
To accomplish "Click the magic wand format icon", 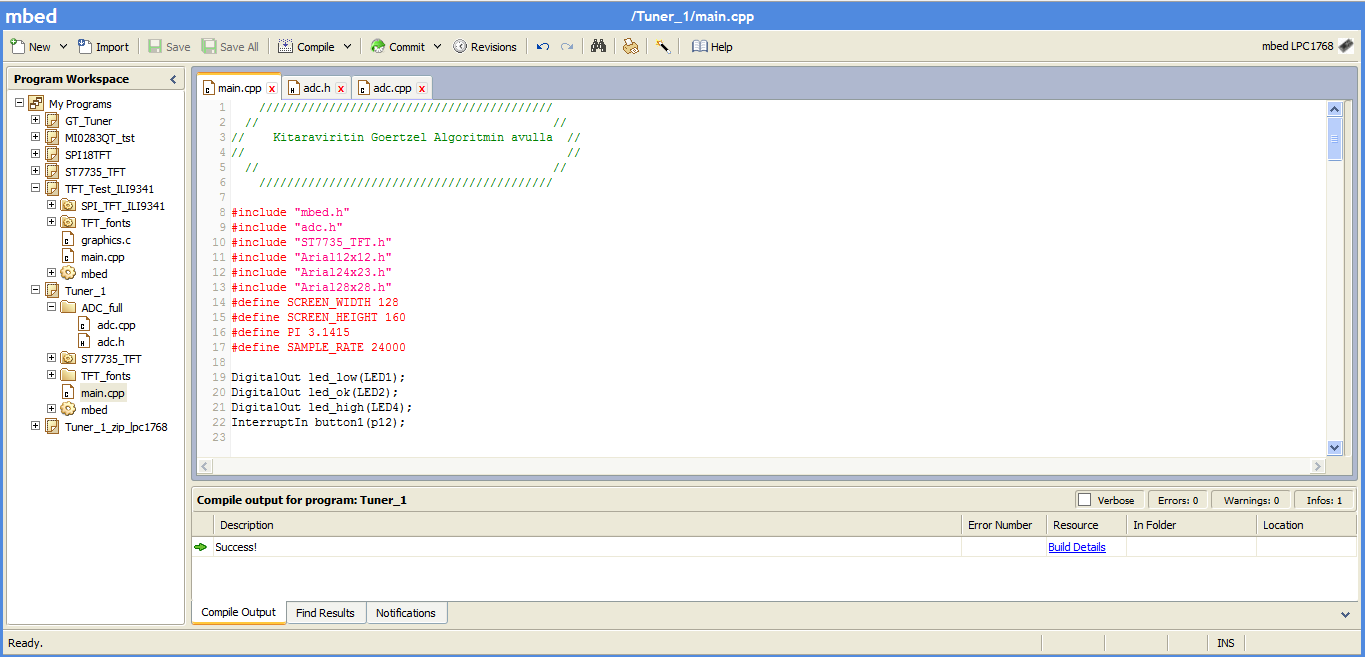I will (x=662, y=46).
